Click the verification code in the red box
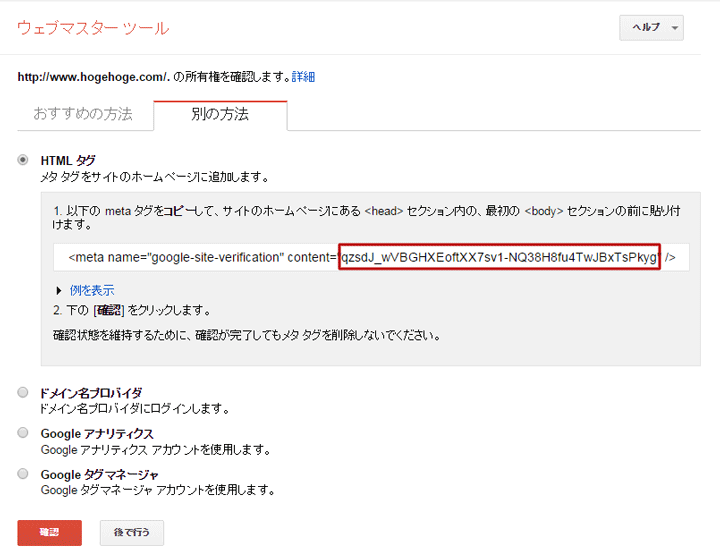Viewport: 720px width, 550px height. pos(499,258)
